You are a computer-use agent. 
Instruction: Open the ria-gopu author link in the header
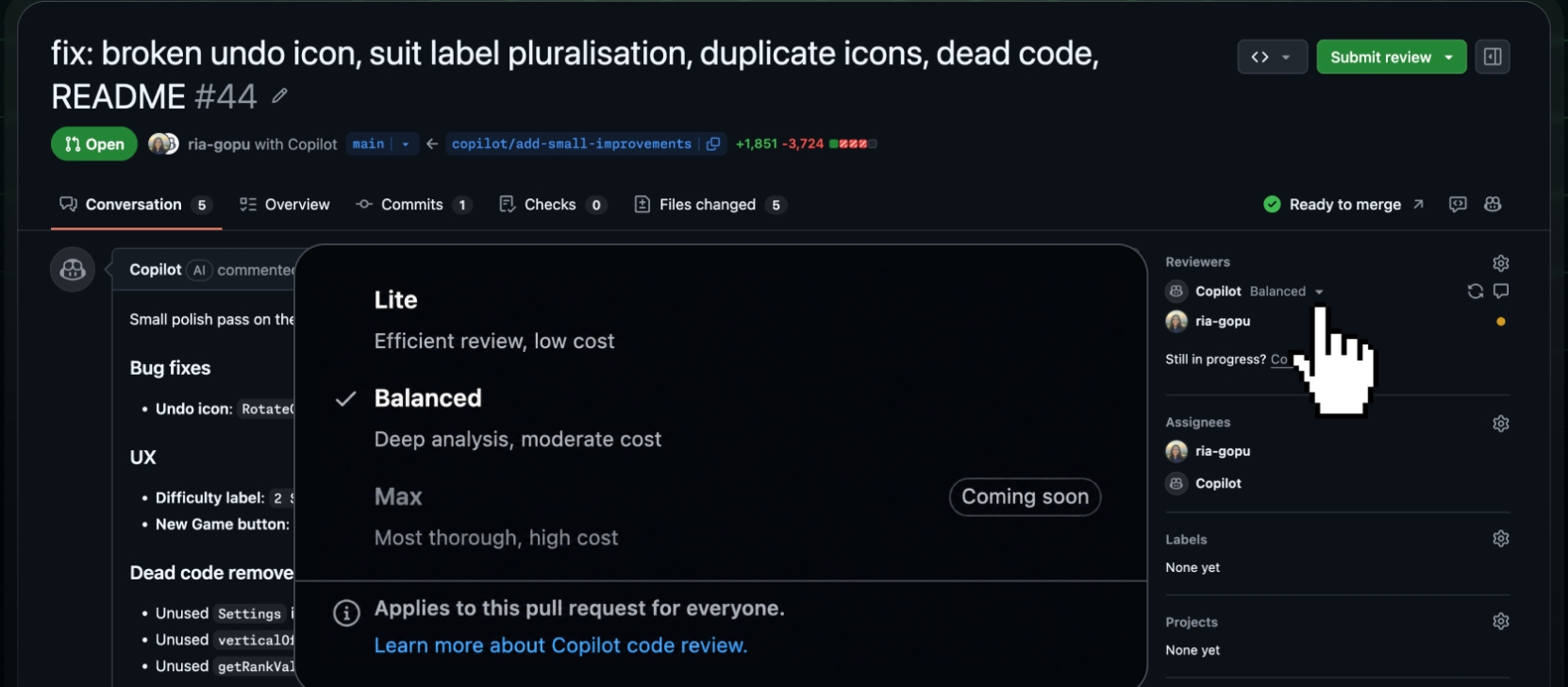pyautogui.click(x=219, y=144)
